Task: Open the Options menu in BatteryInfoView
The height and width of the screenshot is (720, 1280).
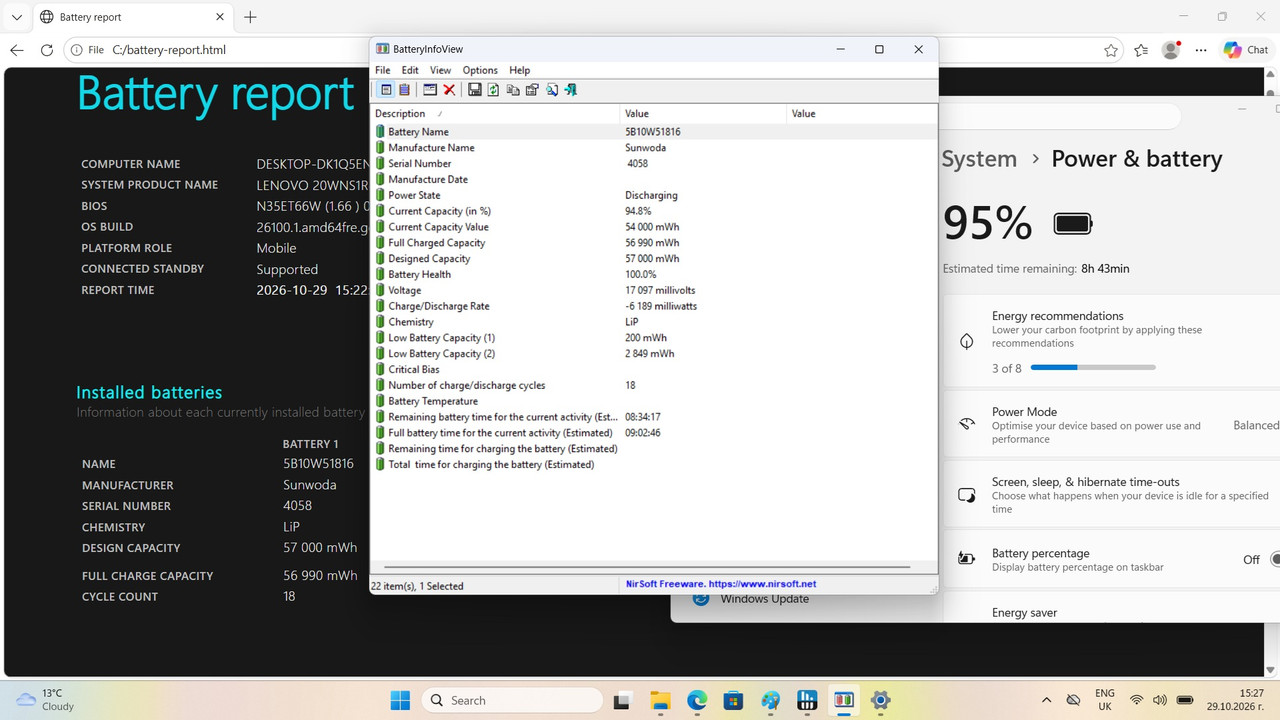Action: 480,70
